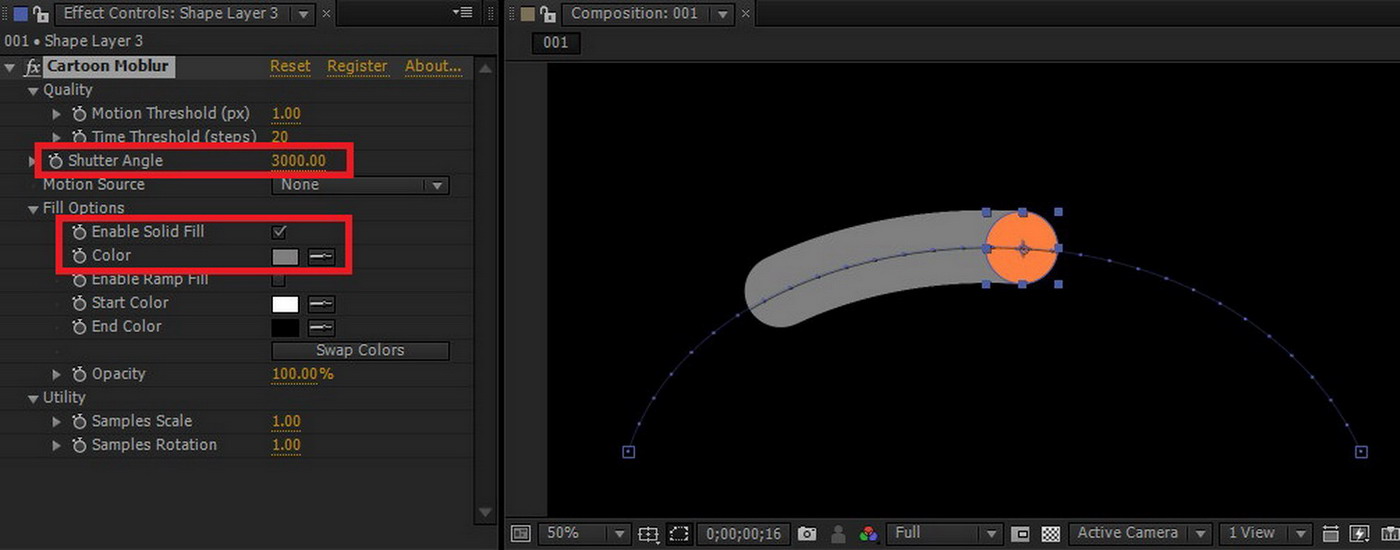
Task: Click the gray solid fill Color swatch
Action: pyautogui.click(x=285, y=256)
